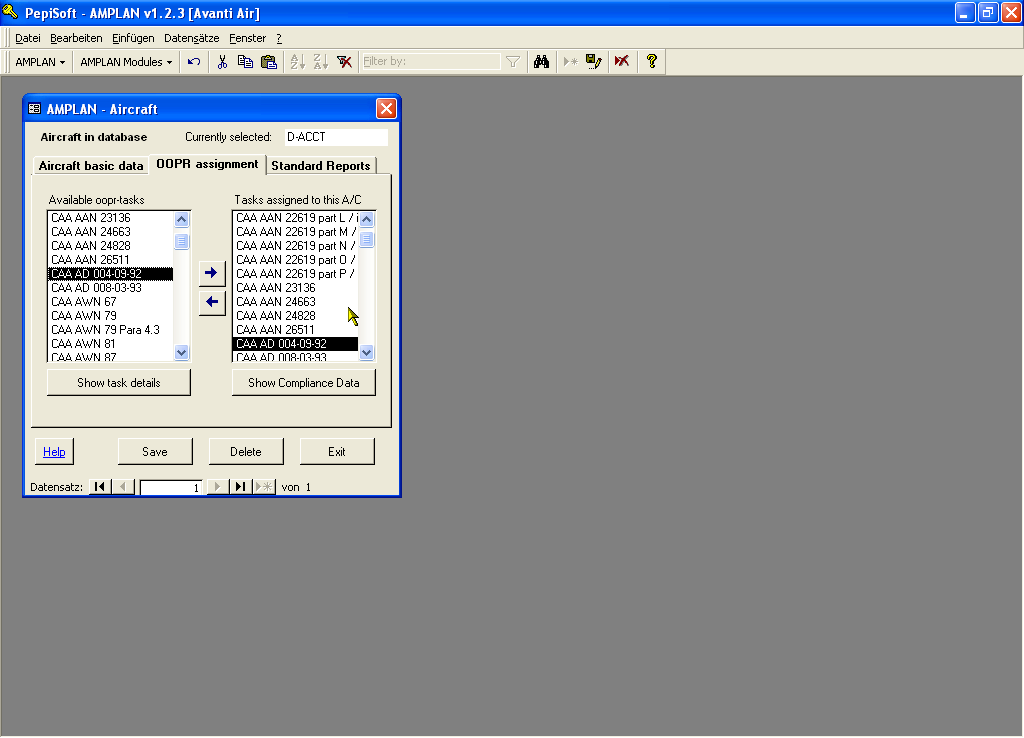Expand the AMPLAN dropdown menu
Screen dimensions: 1024x738
(x=40, y=62)
